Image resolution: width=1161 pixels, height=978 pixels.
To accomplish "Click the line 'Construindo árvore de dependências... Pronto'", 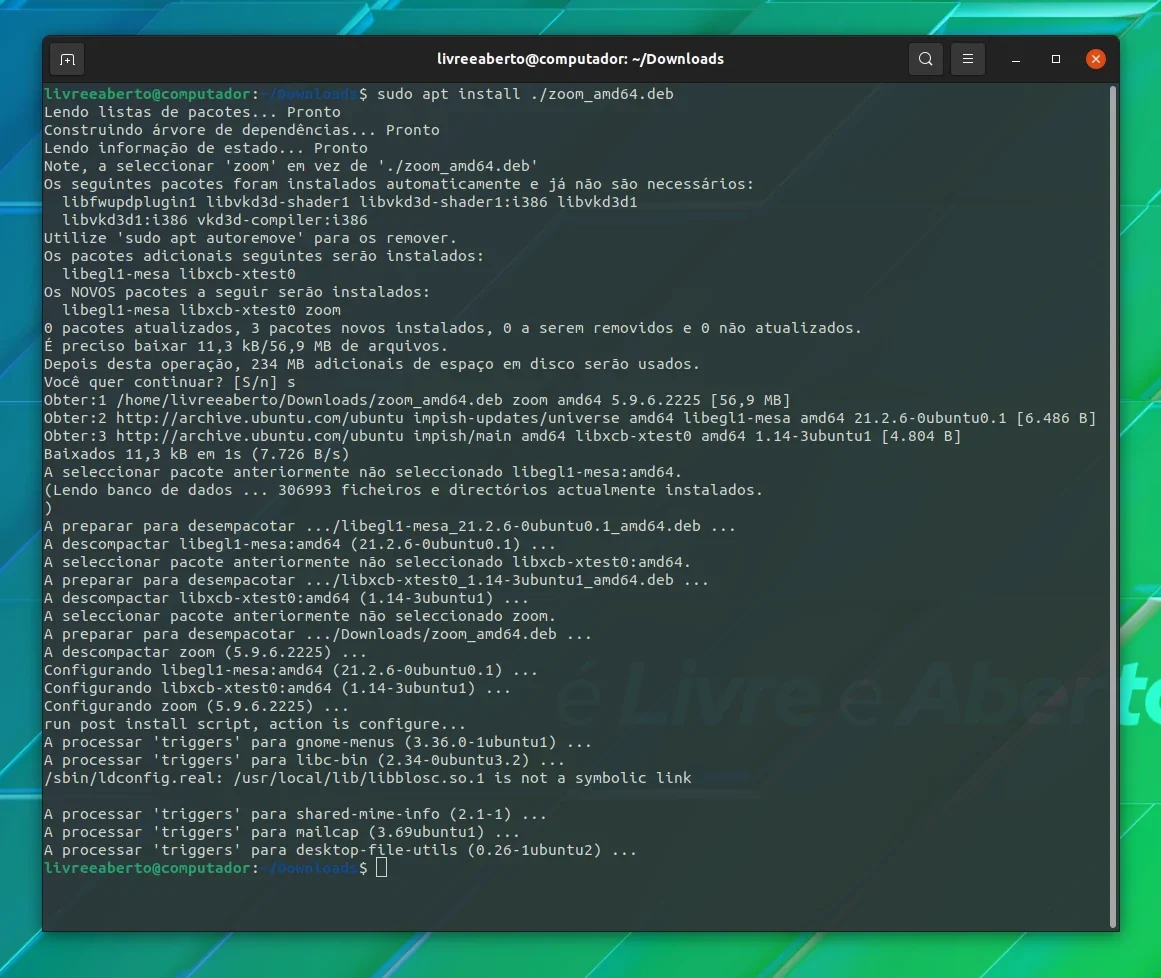I will (x=241, y=130).
